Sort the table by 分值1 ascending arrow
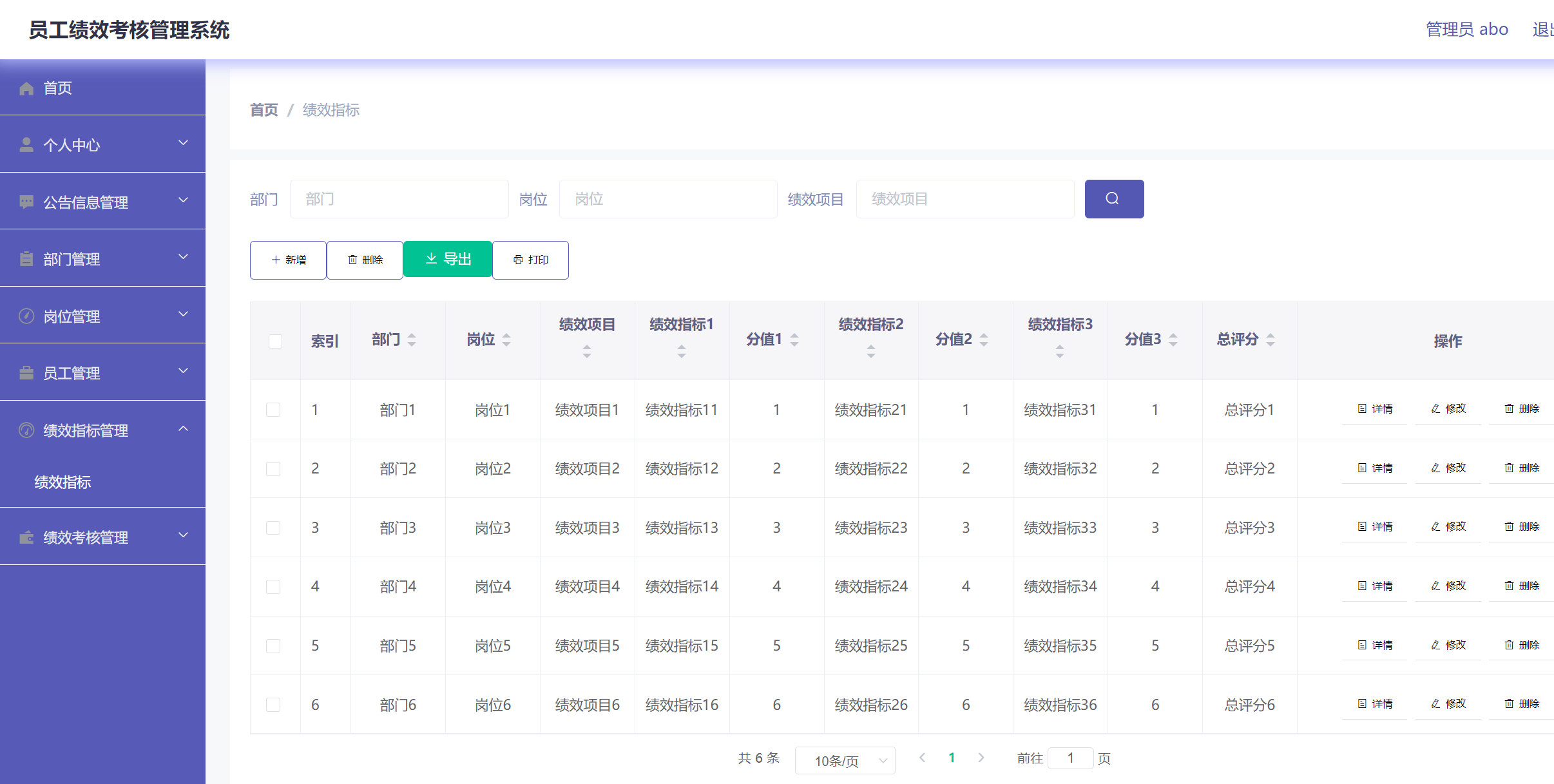 pos(793,334)
